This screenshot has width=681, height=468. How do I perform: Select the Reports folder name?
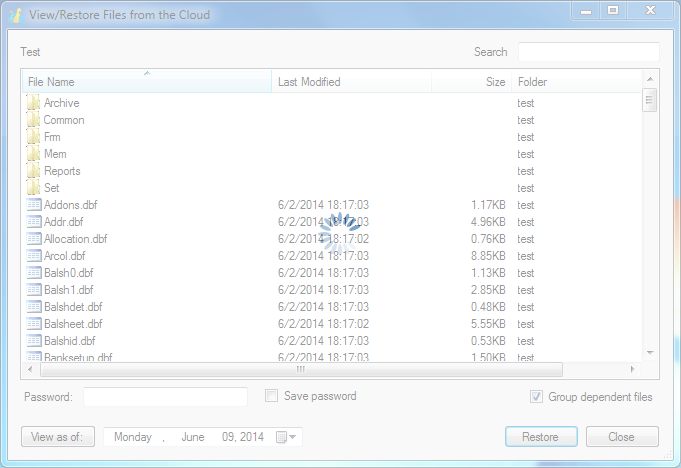62,171
